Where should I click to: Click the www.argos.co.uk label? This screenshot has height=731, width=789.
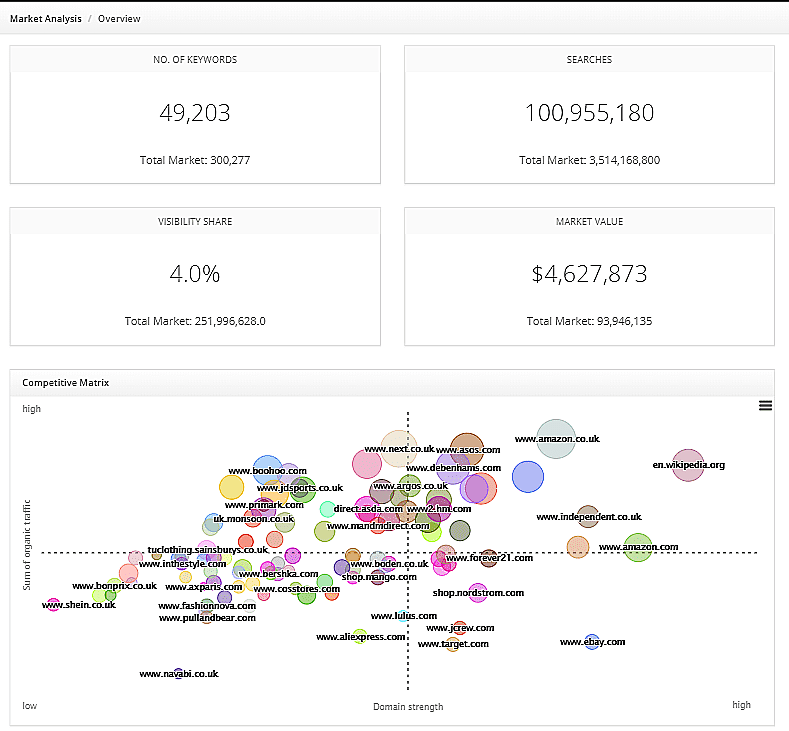coord(411,486)
